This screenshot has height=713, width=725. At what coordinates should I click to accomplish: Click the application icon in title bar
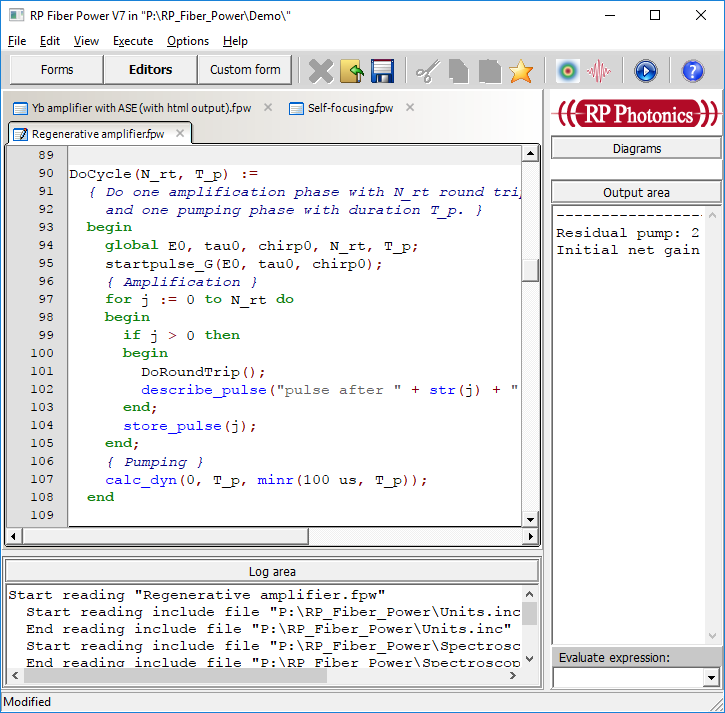(16, 15)
